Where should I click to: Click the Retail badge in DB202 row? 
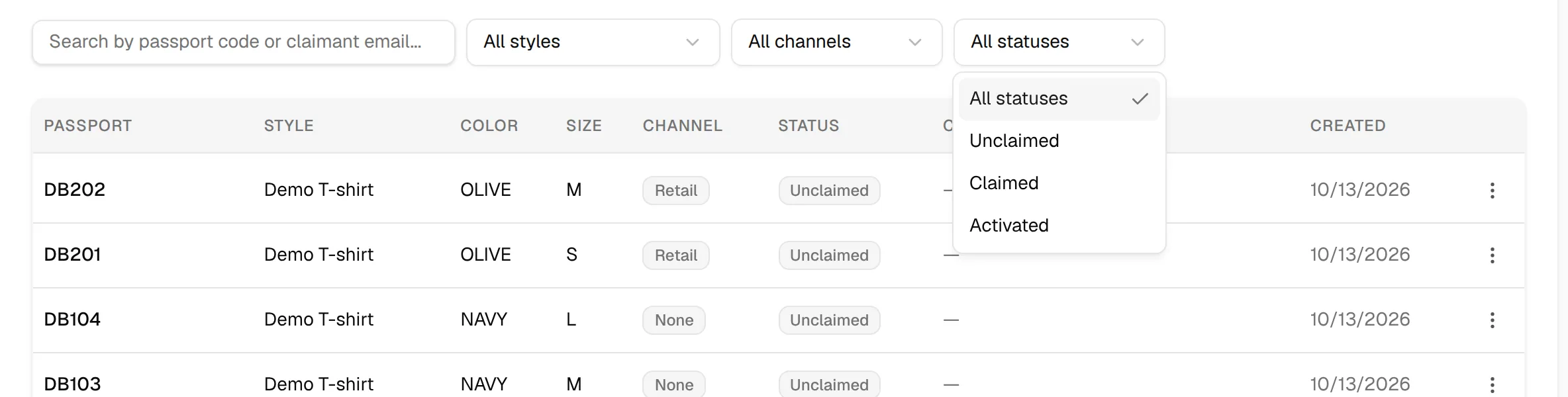pos(676,191)
